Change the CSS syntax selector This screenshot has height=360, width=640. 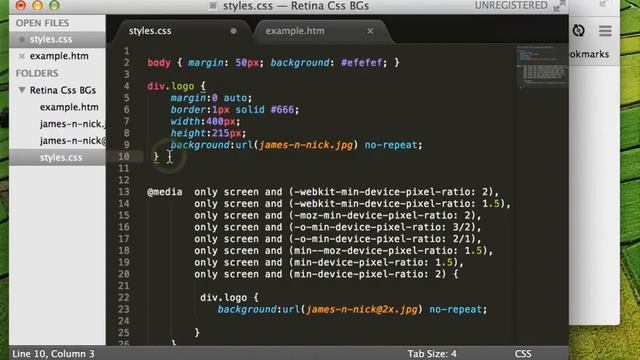(x=523, y=353)
